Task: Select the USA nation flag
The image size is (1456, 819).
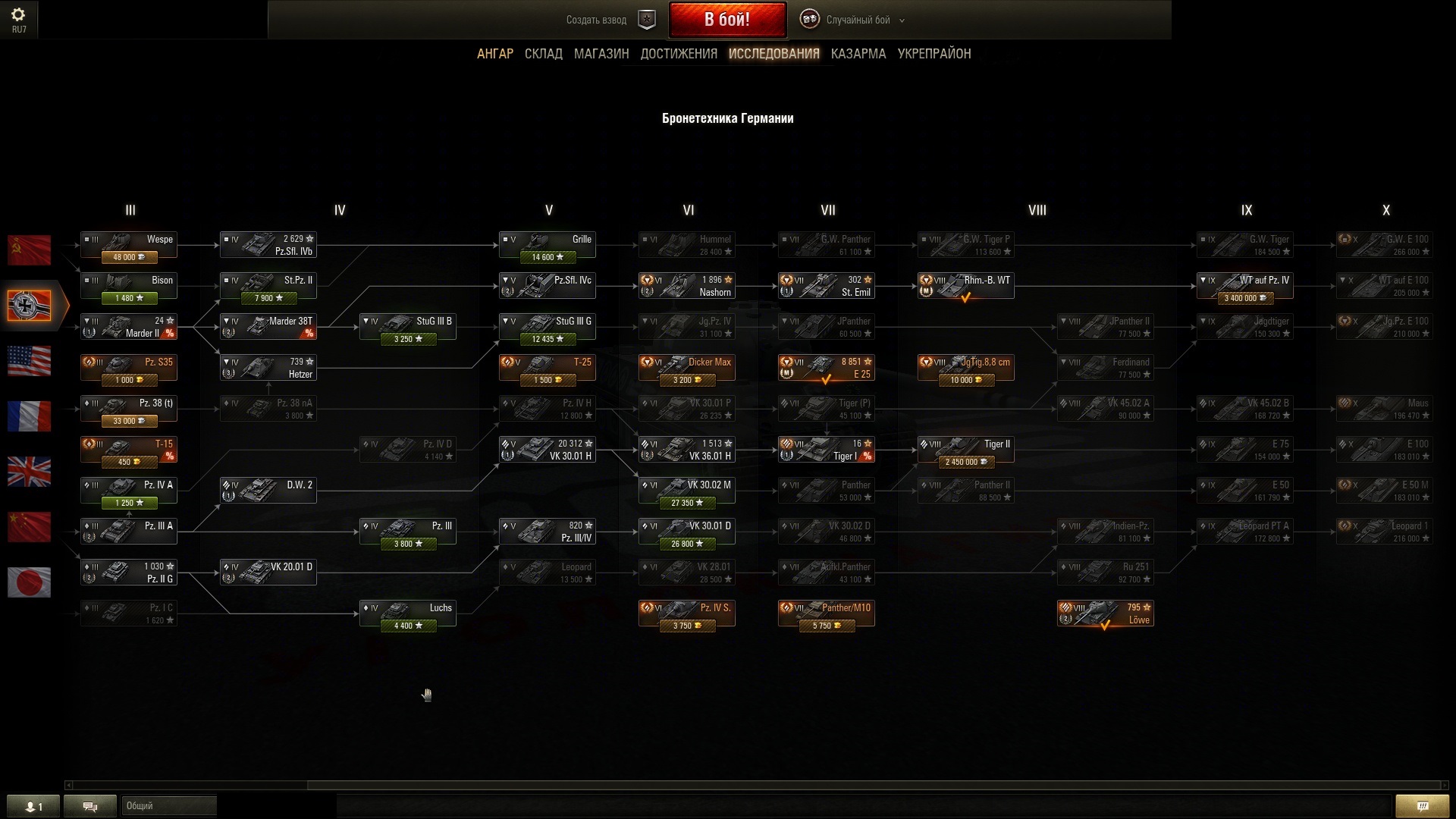Action: 29,361
